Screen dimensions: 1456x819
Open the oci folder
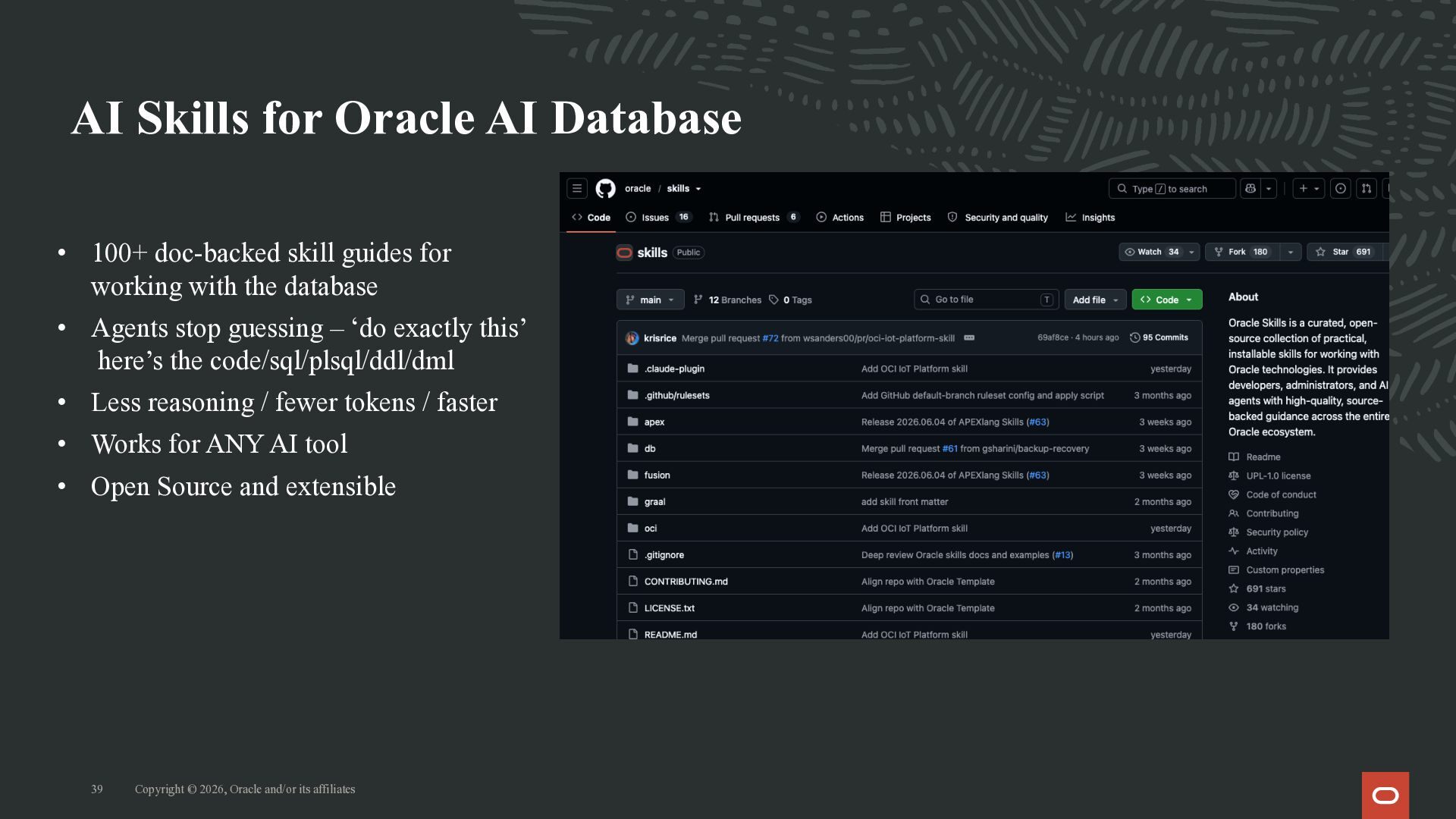pos(651,528)
